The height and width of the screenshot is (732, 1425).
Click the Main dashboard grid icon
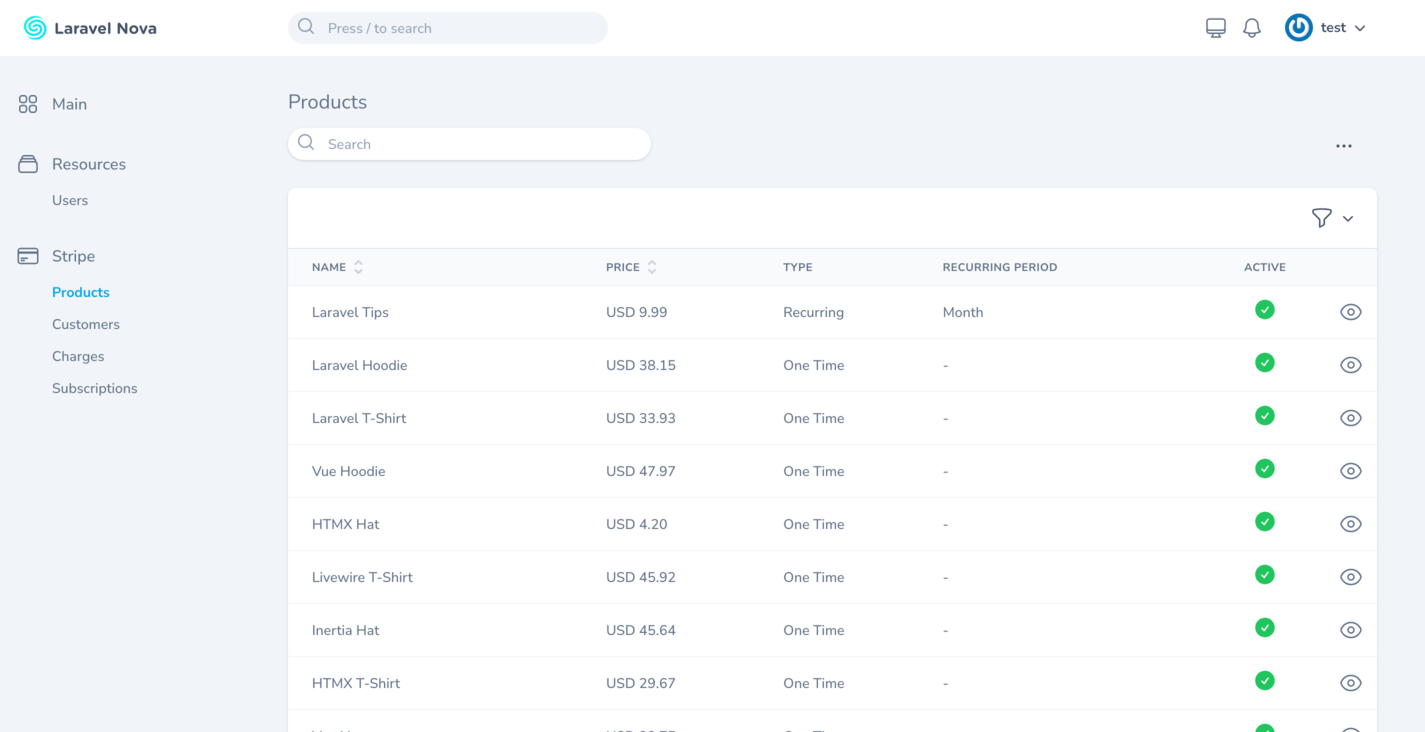28,104
